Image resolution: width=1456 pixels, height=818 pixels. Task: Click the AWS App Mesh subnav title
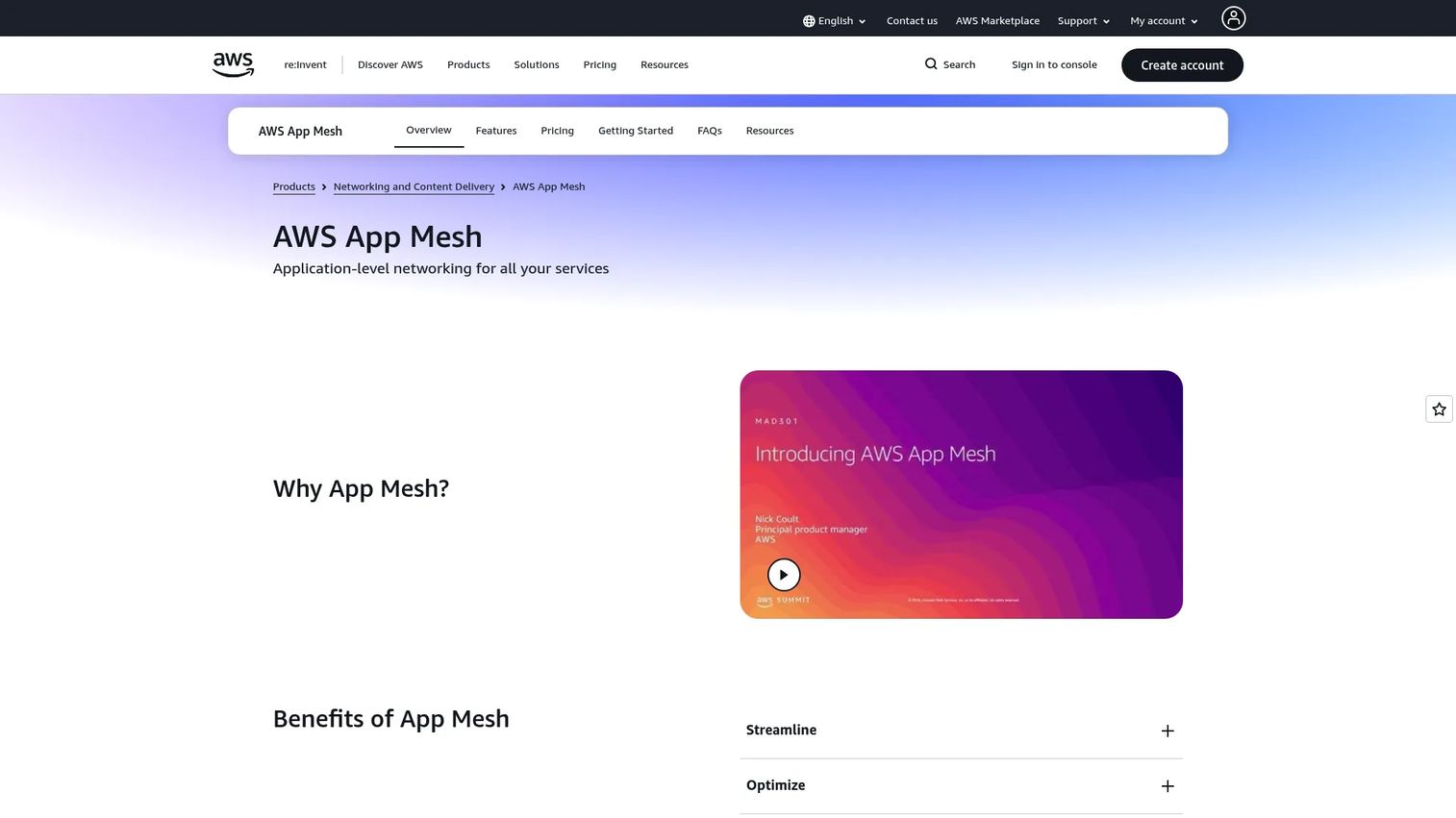click(300, 132)
